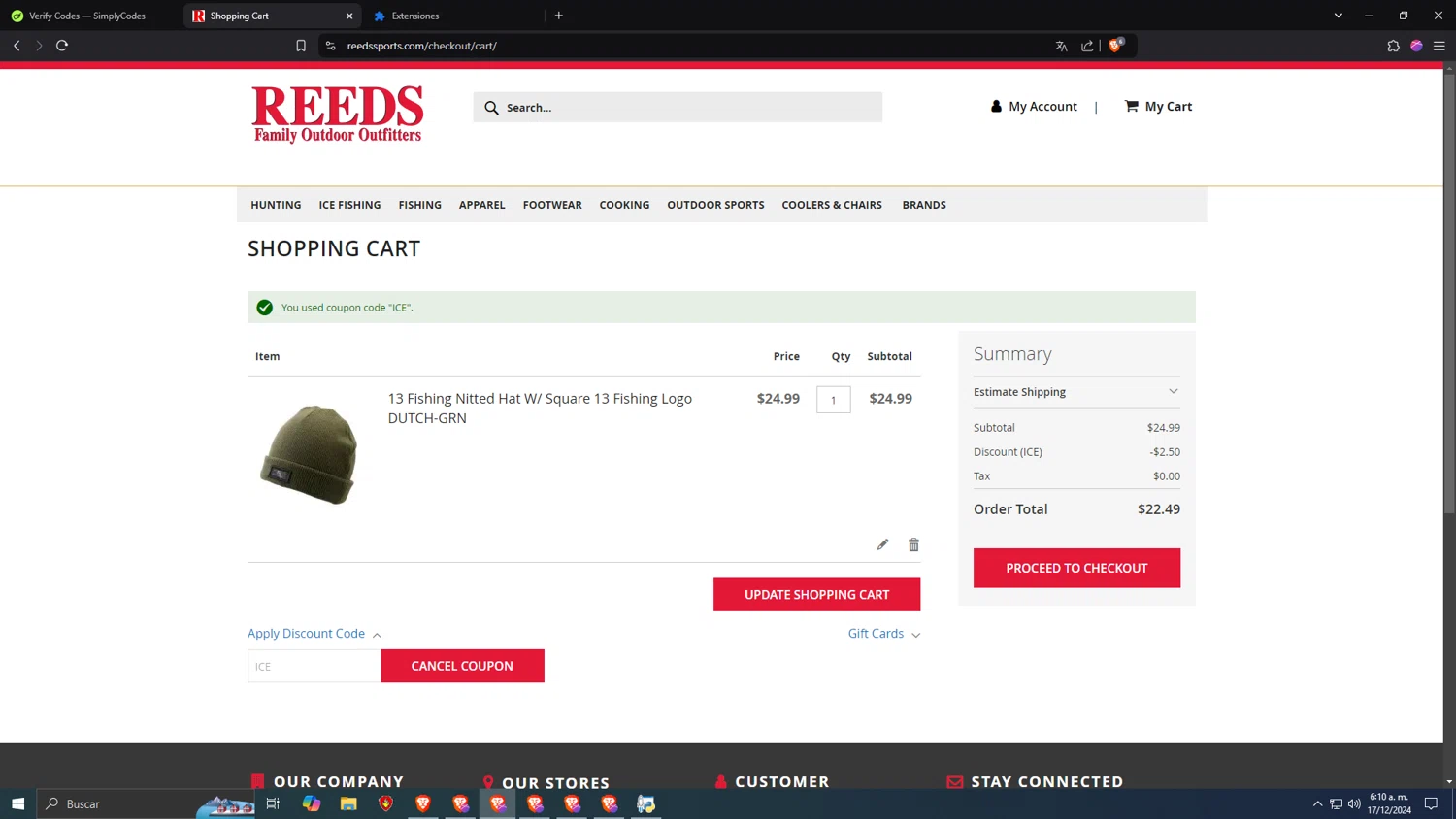This screenshot has width=1456, height=819.
Task: Open My Cart link
Action: tap(1158, 107)
